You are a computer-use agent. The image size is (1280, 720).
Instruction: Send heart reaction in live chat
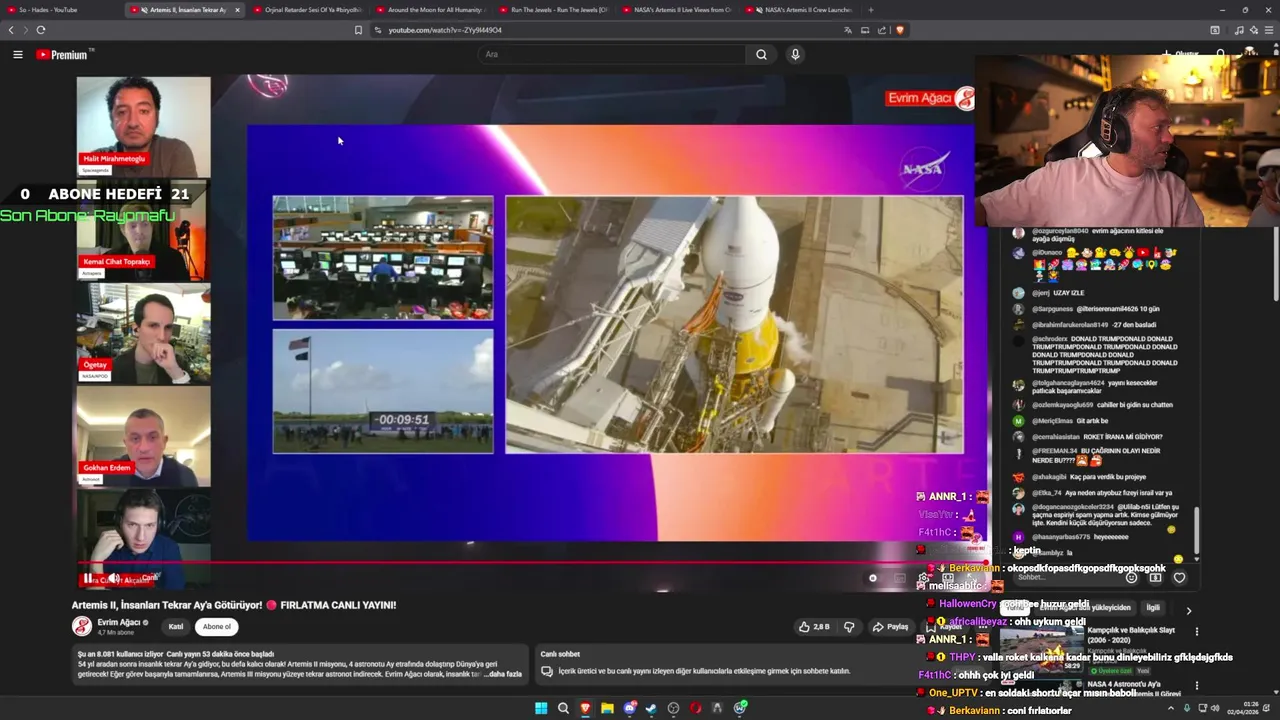click(x=1179, y=577)
